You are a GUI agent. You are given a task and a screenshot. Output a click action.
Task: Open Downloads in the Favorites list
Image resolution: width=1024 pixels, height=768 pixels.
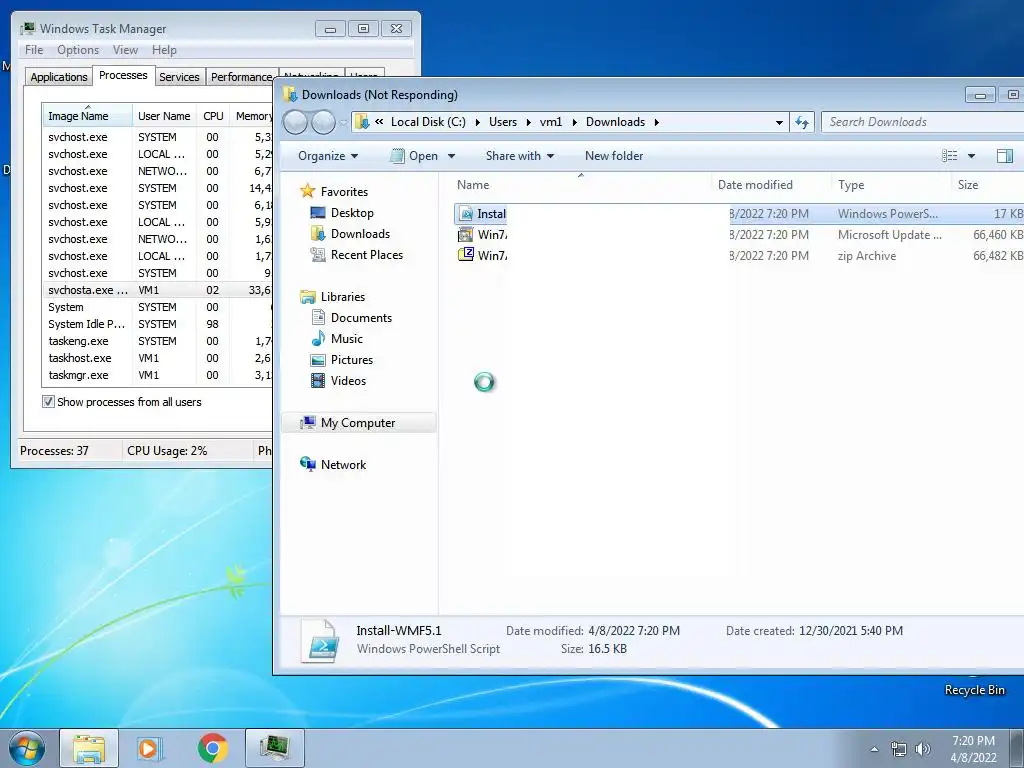point(360,234)
